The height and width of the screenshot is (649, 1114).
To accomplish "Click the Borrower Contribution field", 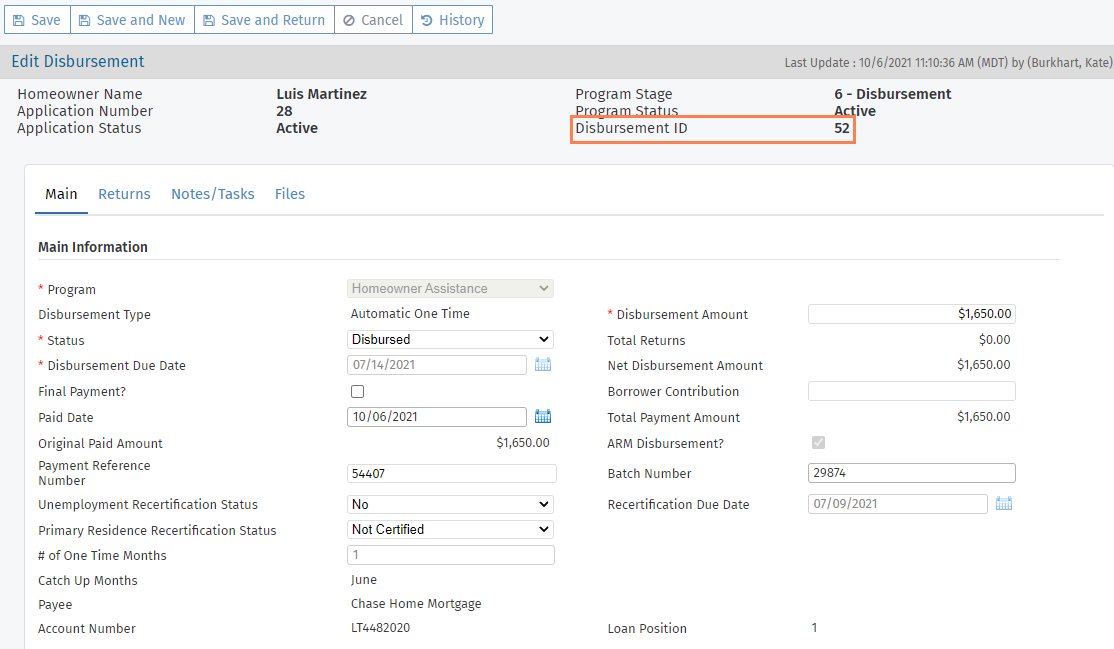I will pos(911,391).
